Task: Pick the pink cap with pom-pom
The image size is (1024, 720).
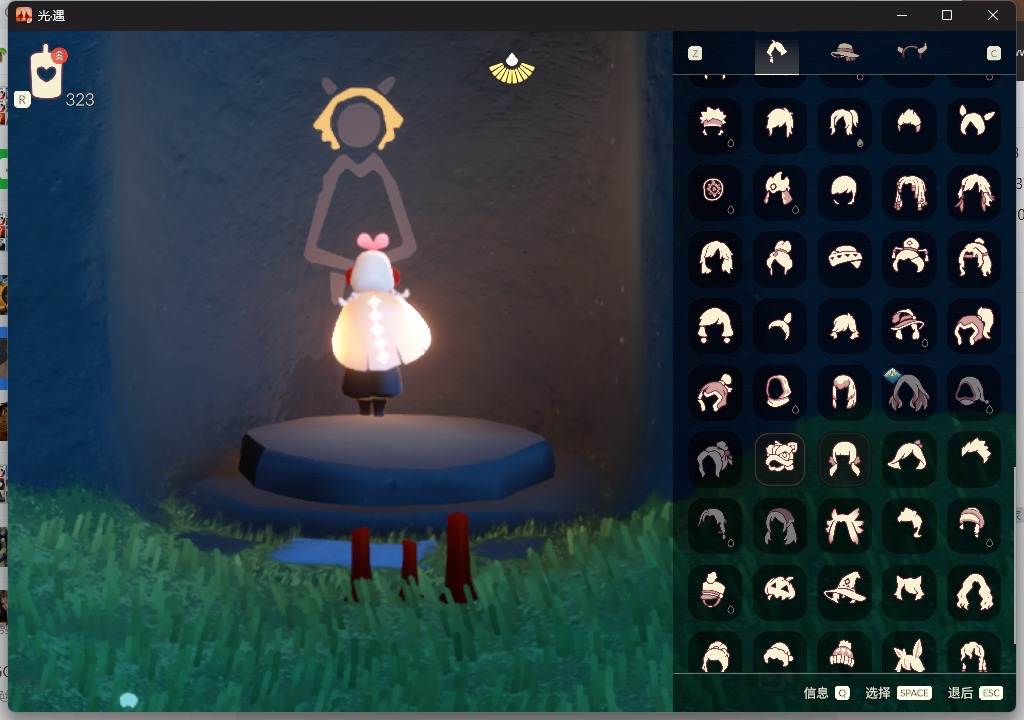Action: tap(714, 392)
